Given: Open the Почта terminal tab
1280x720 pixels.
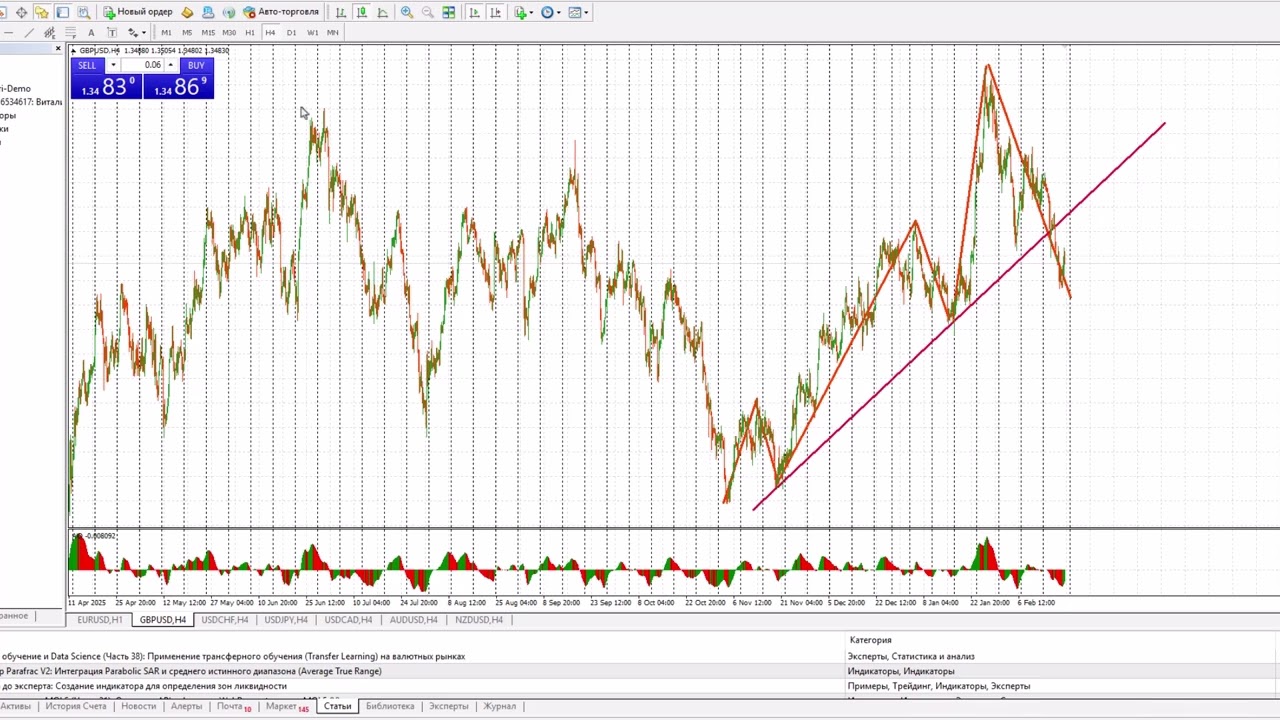Looking at the screenshot, I should tap(233, 706).
